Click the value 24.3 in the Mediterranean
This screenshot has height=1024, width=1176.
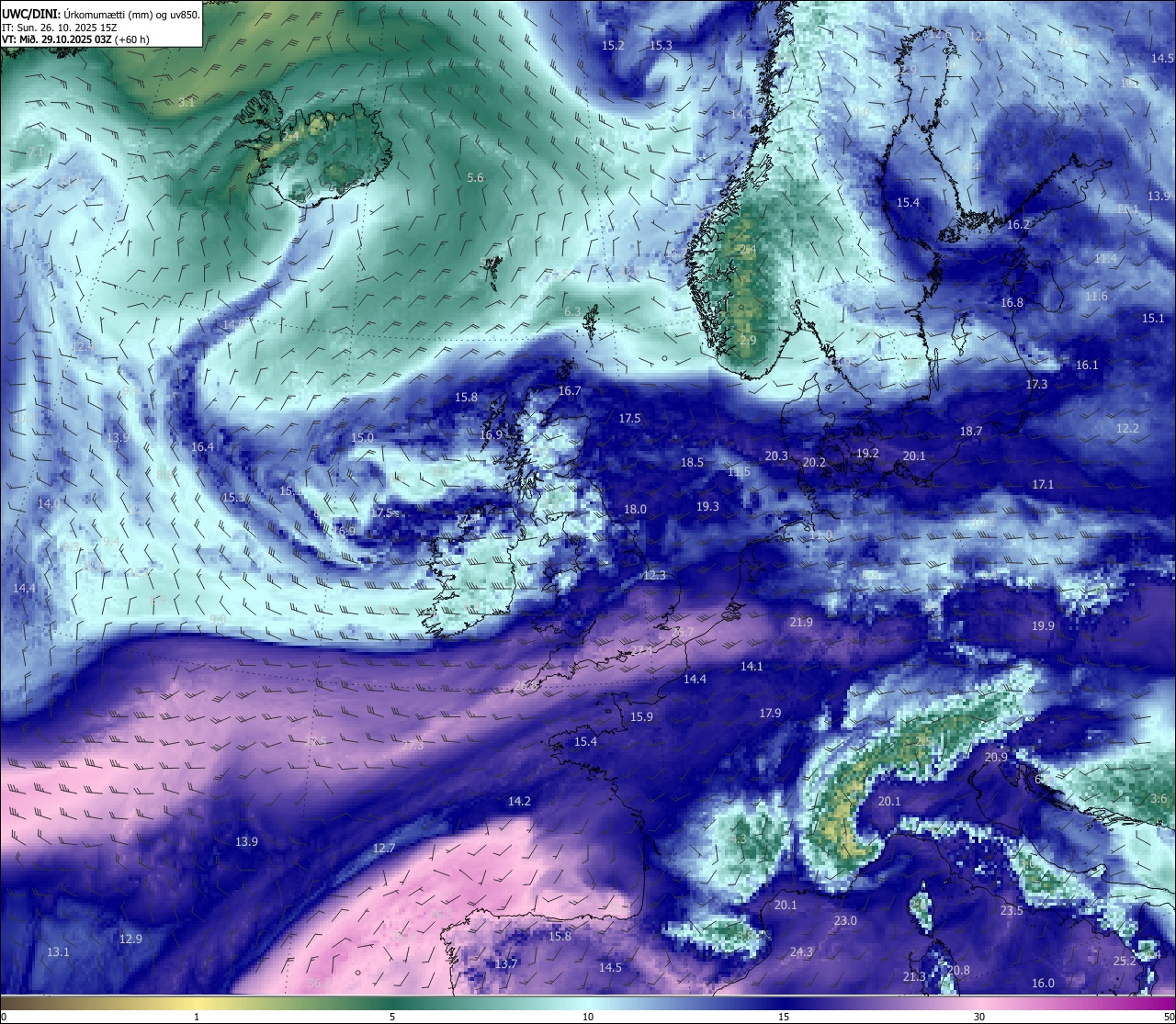point(801,952)
